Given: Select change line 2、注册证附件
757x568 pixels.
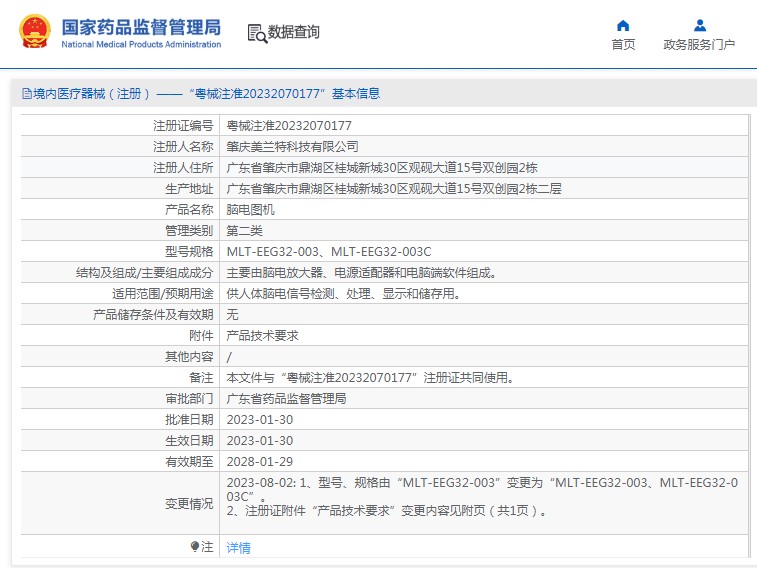Looking at the screenshot, I should tap(387, 511).
